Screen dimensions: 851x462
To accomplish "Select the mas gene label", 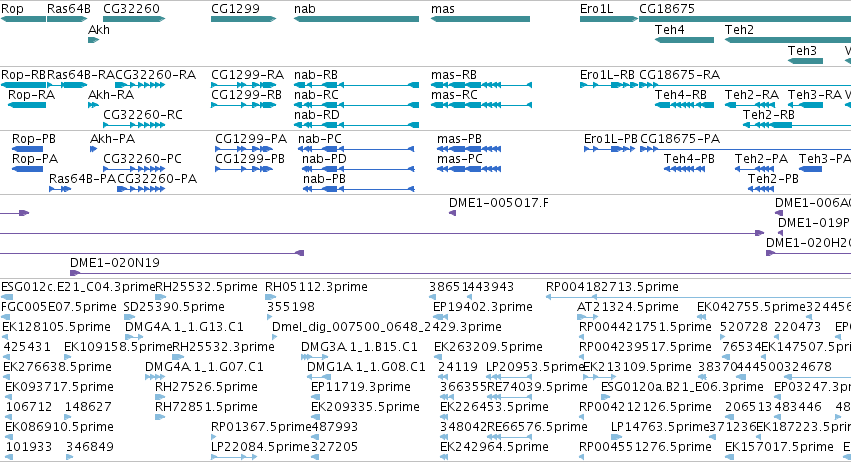I will 443,9.
